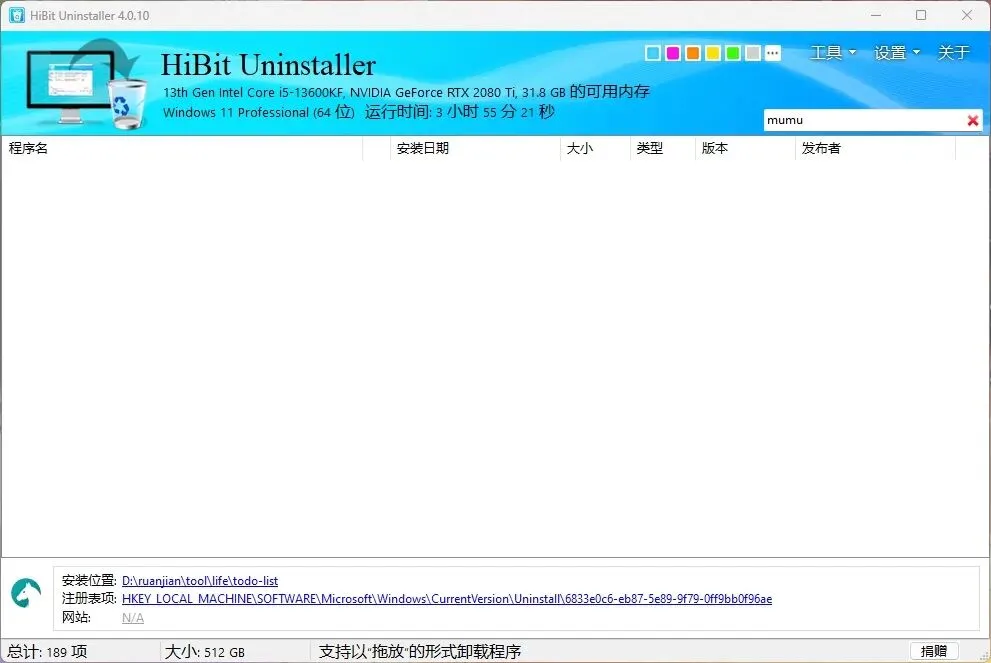Click the title bar app icon
The image size is (991, 663).
pyautogui.click(x=17, y=15)
